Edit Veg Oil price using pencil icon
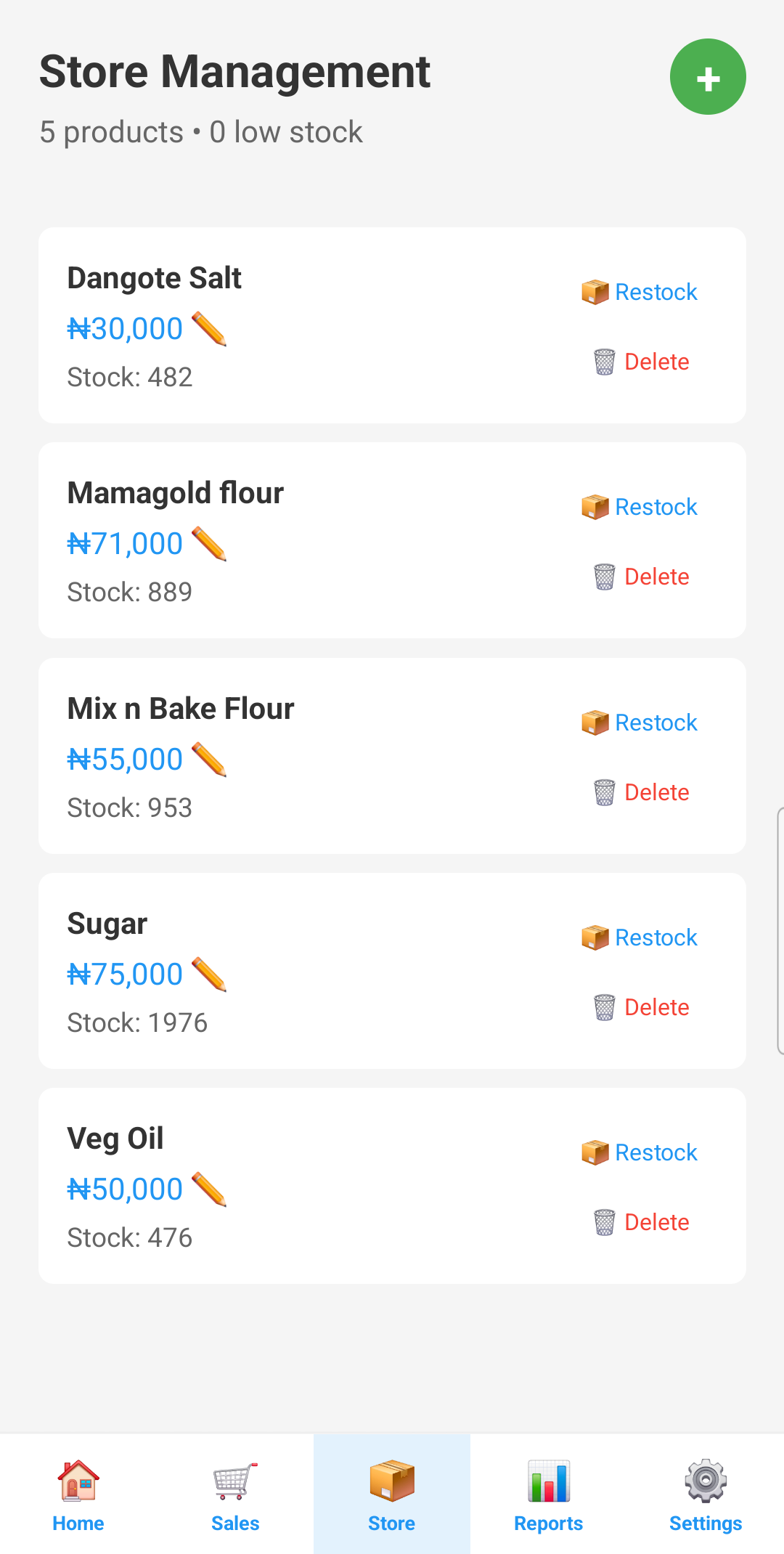The width and height of the screenshot is (784, 1554). tap(209, 1189)
